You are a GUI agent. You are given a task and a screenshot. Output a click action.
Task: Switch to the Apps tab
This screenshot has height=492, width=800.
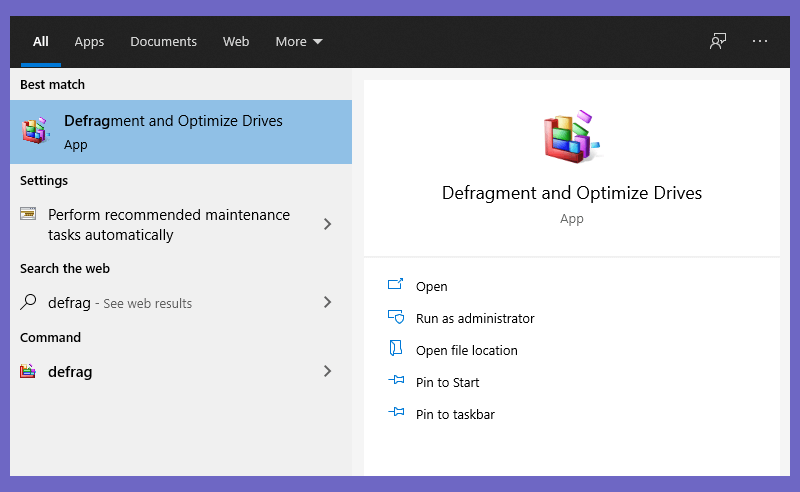click(x=89, y=41)
